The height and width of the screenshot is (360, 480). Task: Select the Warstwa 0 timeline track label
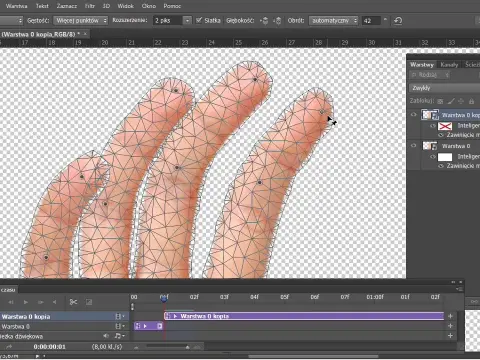16,326
